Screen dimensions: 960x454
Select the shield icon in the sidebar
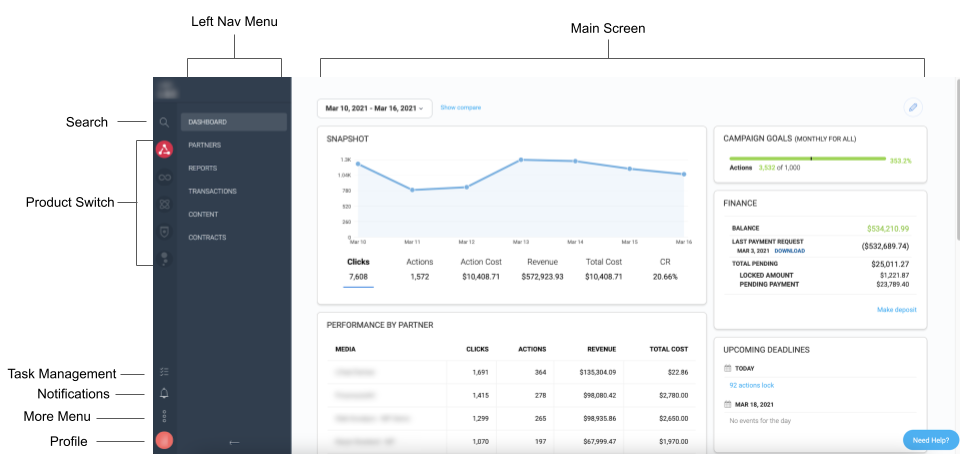[164, 231]
